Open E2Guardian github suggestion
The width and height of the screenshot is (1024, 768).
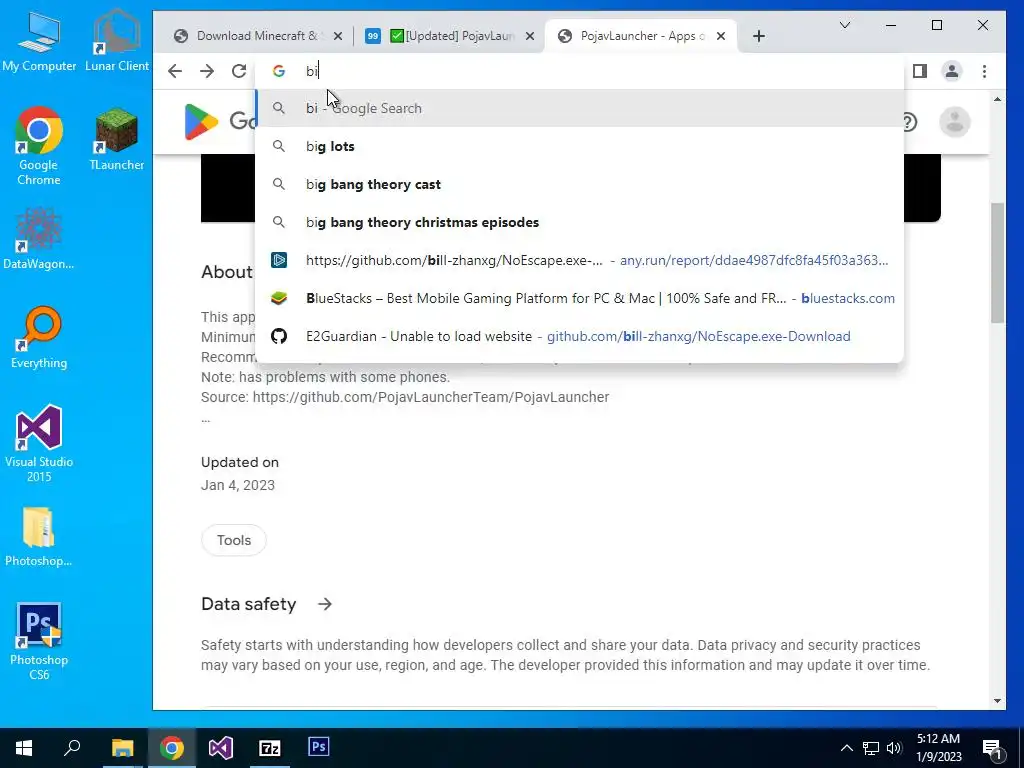(x=580, y=336)
